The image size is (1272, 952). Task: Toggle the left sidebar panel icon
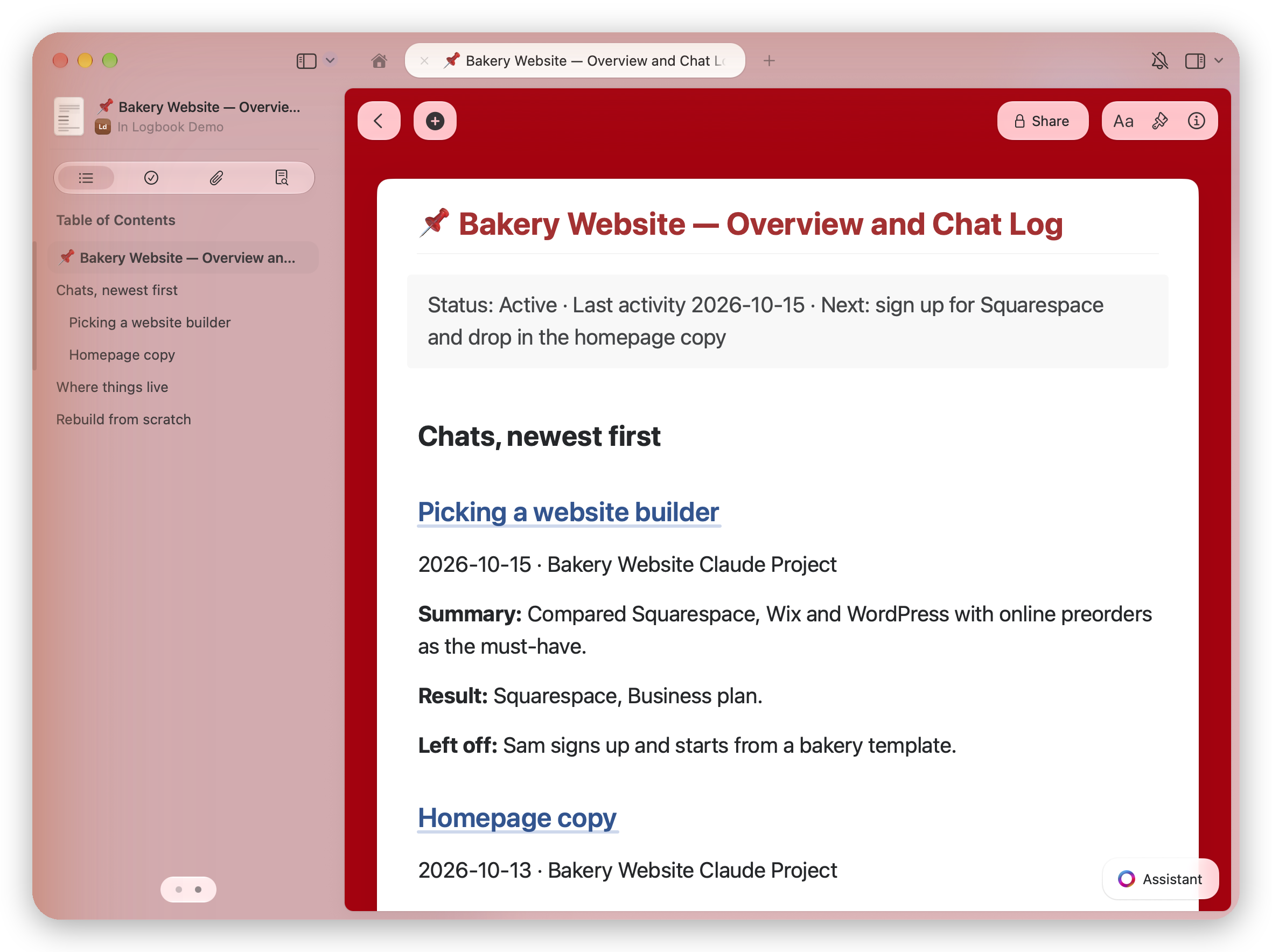coord(306,60)
